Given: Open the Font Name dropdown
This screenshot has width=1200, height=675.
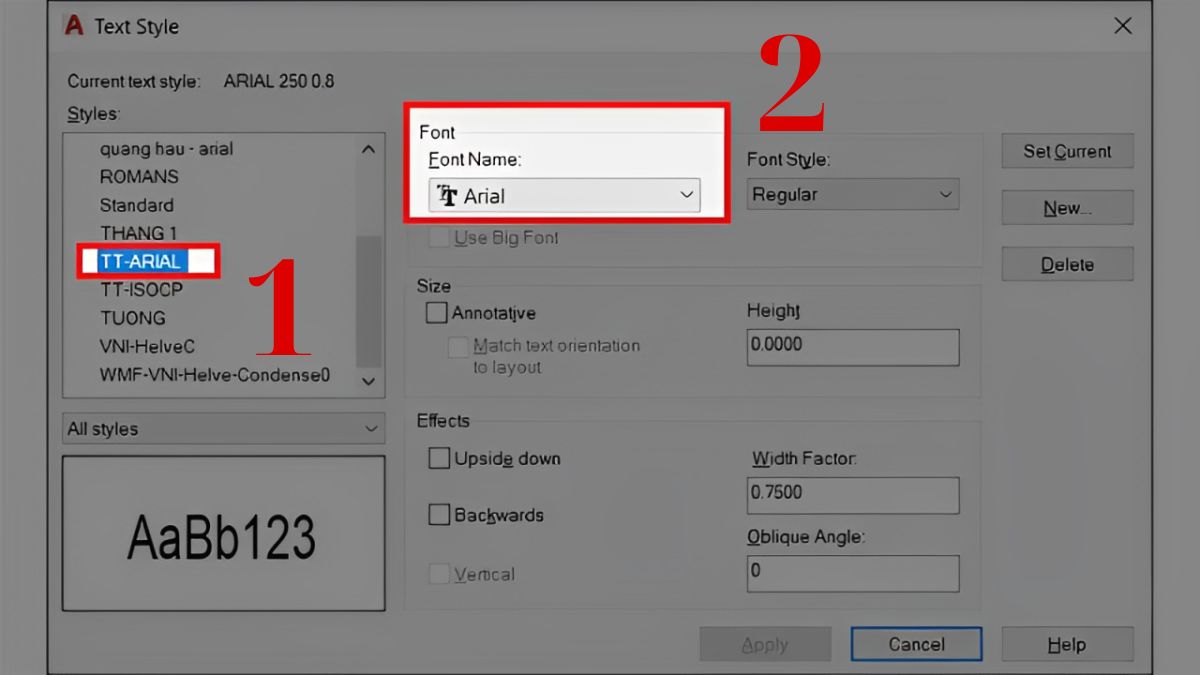Looking at the screenshot, I should coord(565,196).
